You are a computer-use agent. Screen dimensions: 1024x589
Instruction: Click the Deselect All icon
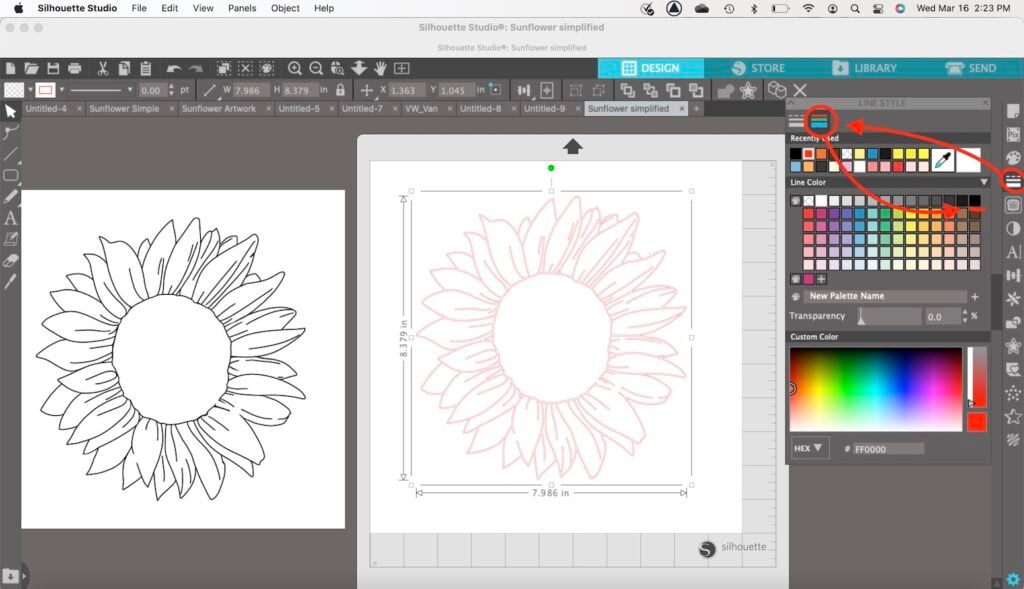click(x=245, y=68)
